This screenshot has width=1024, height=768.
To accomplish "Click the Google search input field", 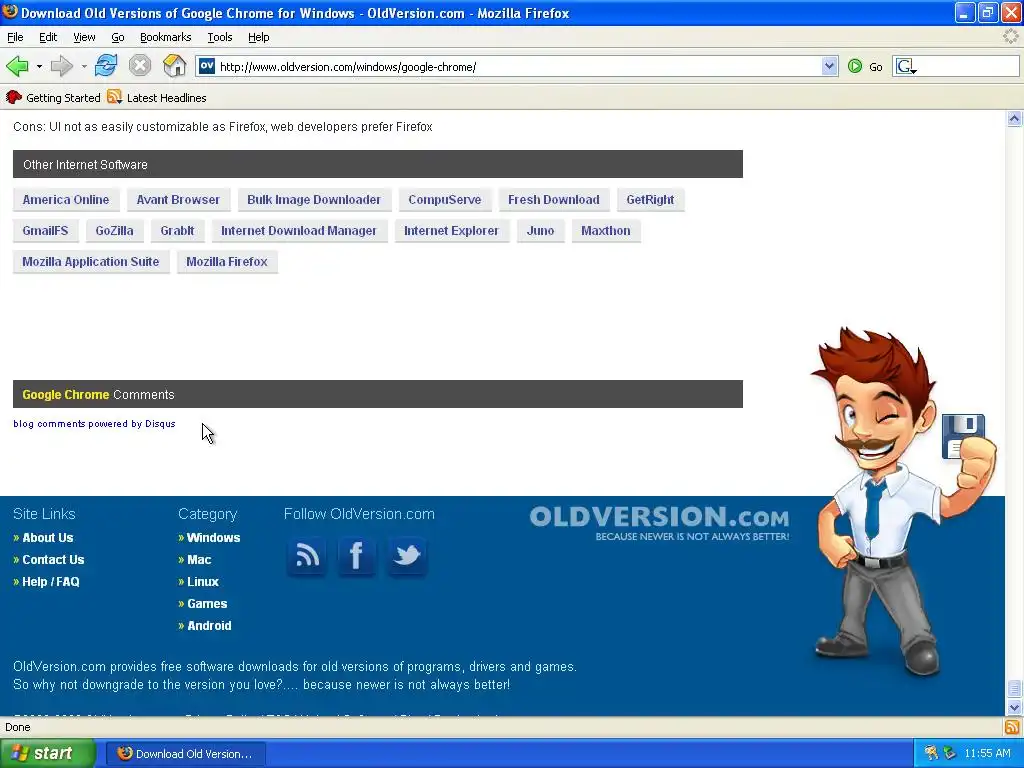I will tap(968, 66).
